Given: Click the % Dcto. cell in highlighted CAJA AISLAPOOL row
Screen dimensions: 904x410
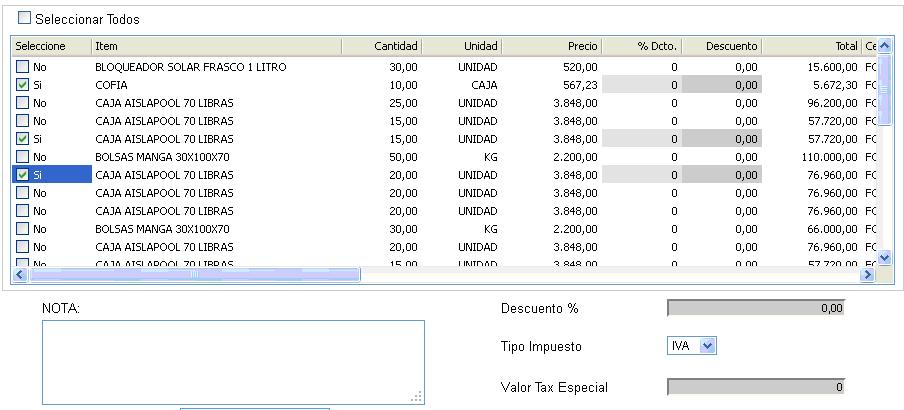Looking at the screenshot, I should [x=642, y=175].
